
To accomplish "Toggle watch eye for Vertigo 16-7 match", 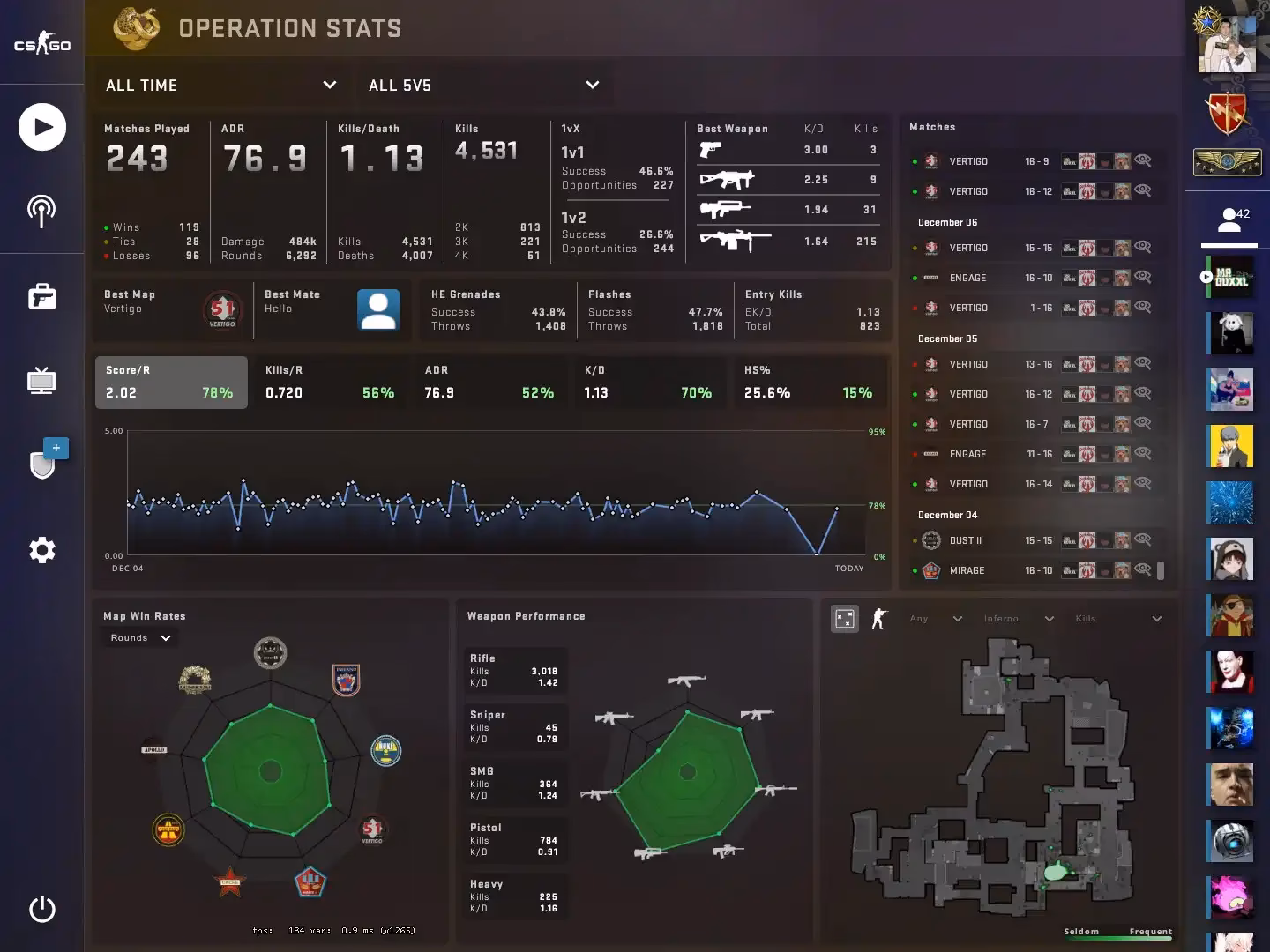I will click(1143, 423).
